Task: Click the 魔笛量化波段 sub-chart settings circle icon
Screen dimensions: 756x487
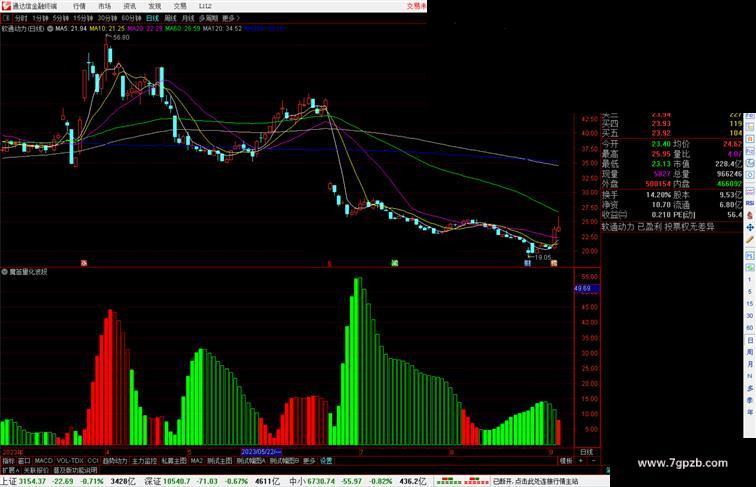Action: pyautogui.click(x=4, y=272)
